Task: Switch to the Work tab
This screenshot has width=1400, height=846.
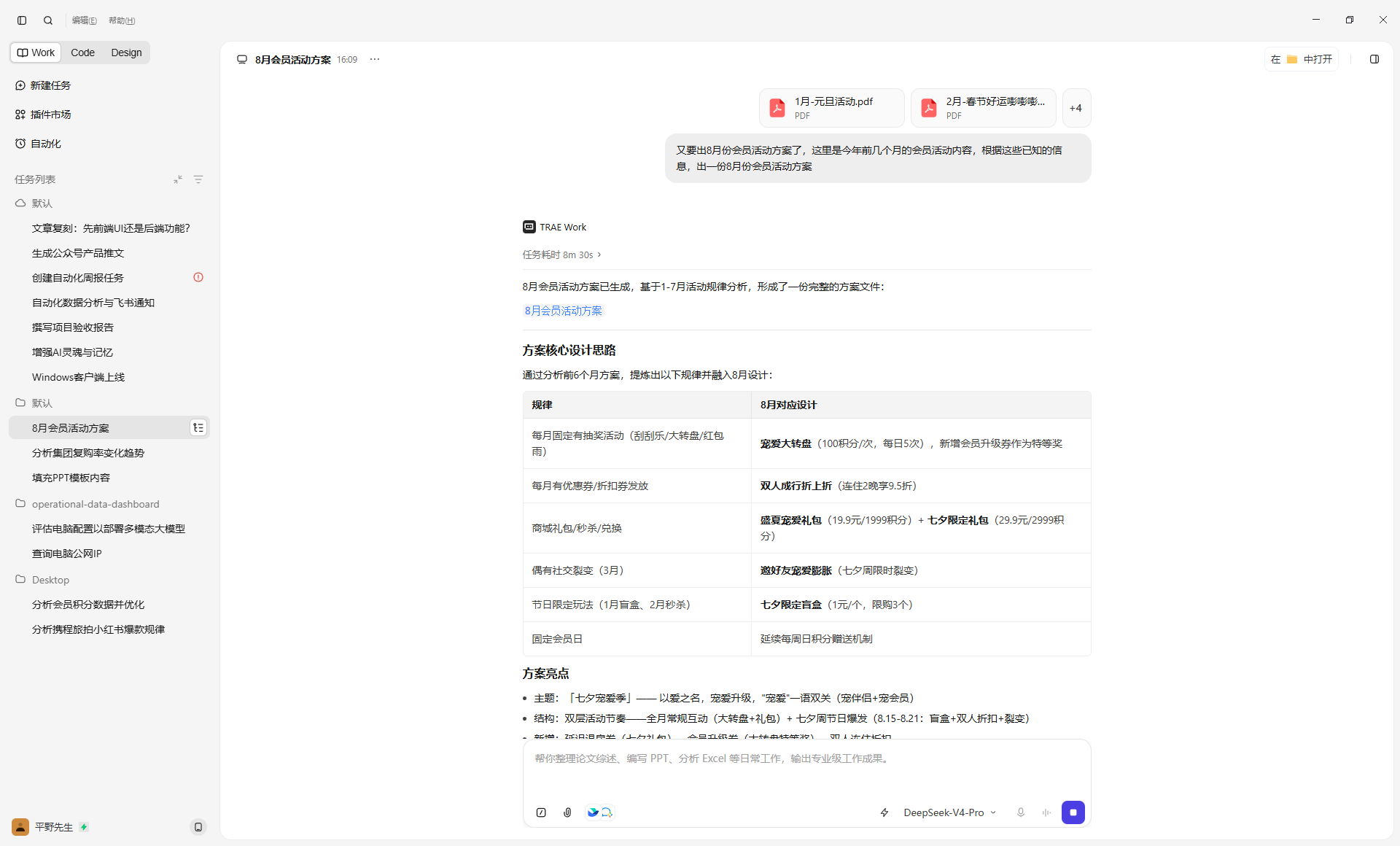Action: pyautogui.click(x=36, y=53)
